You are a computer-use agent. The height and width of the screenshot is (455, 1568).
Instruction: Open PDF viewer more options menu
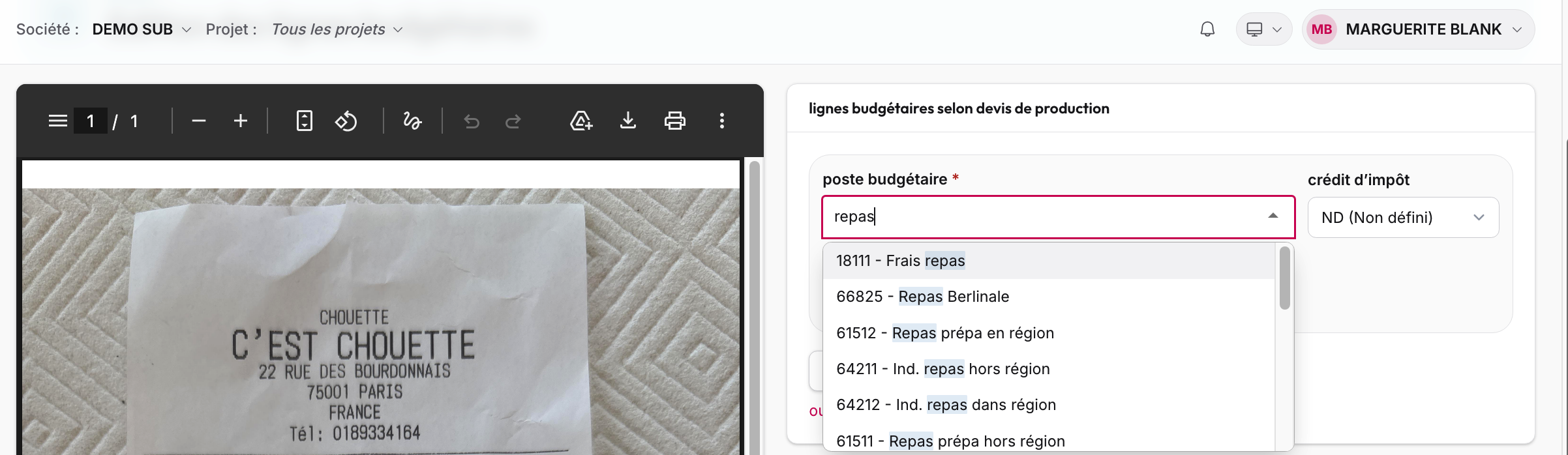(x=722, y=121)
